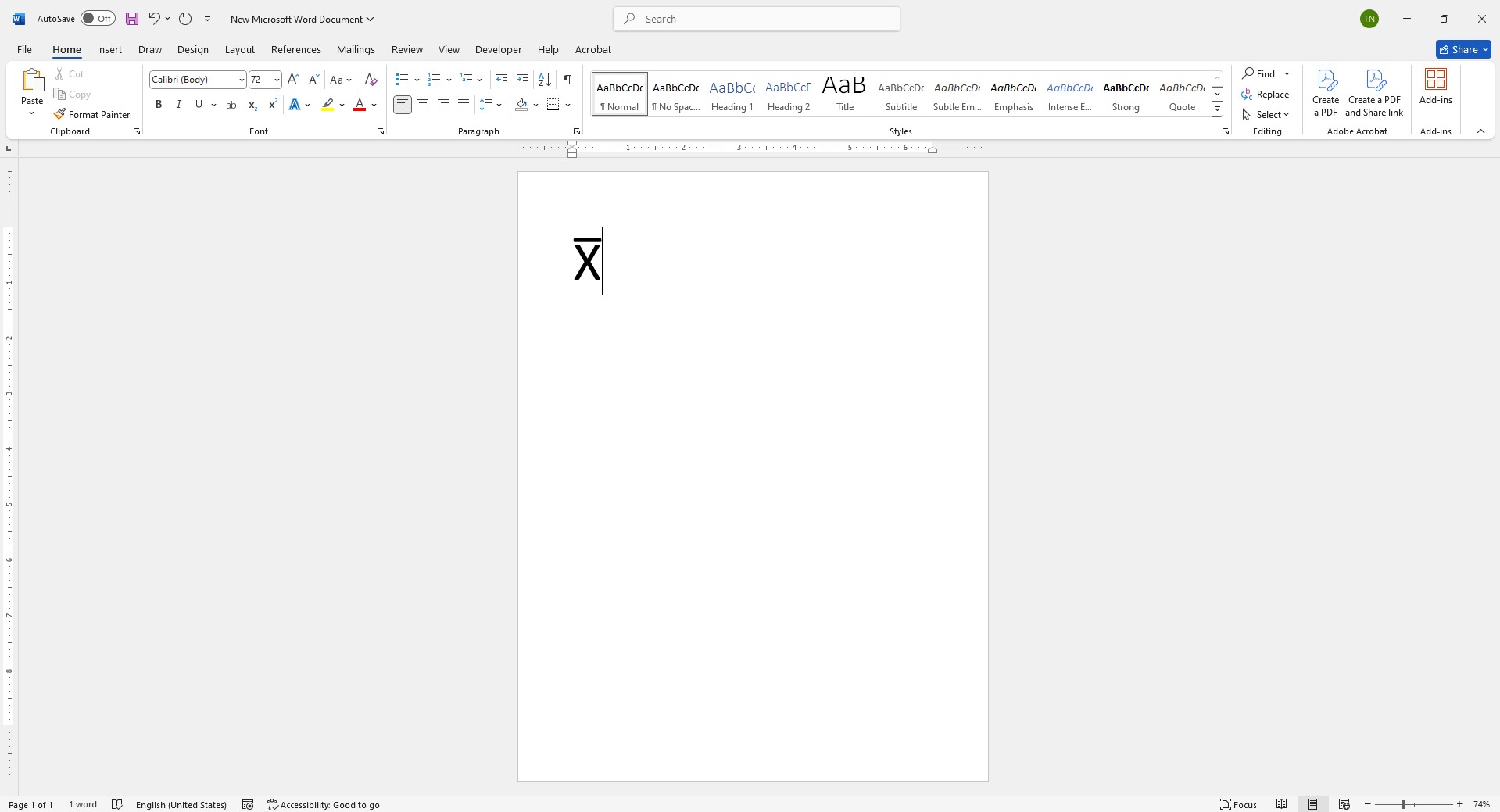1500x812 pixels.
Task: Click the Shading paint bucket icon
Action: point(521,105)
